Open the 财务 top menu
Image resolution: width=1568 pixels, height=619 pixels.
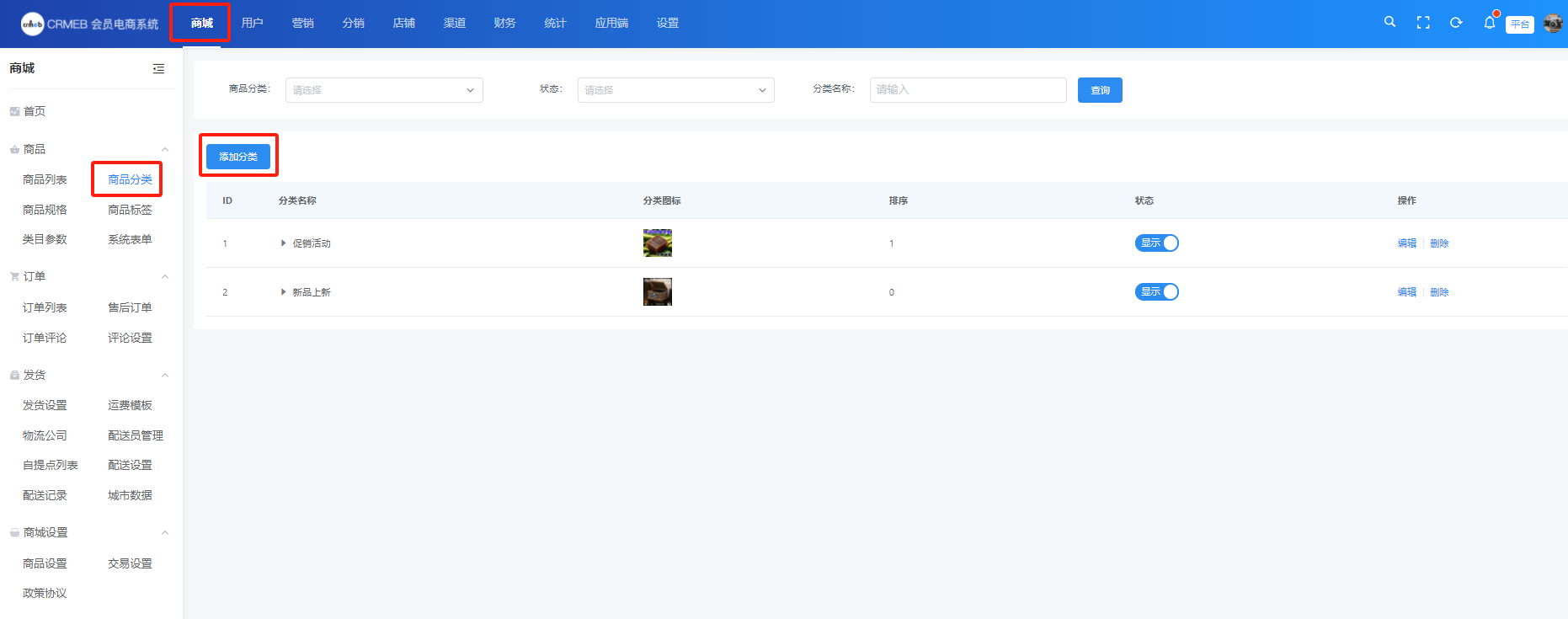pyautogui.click(x=504, y=23)
